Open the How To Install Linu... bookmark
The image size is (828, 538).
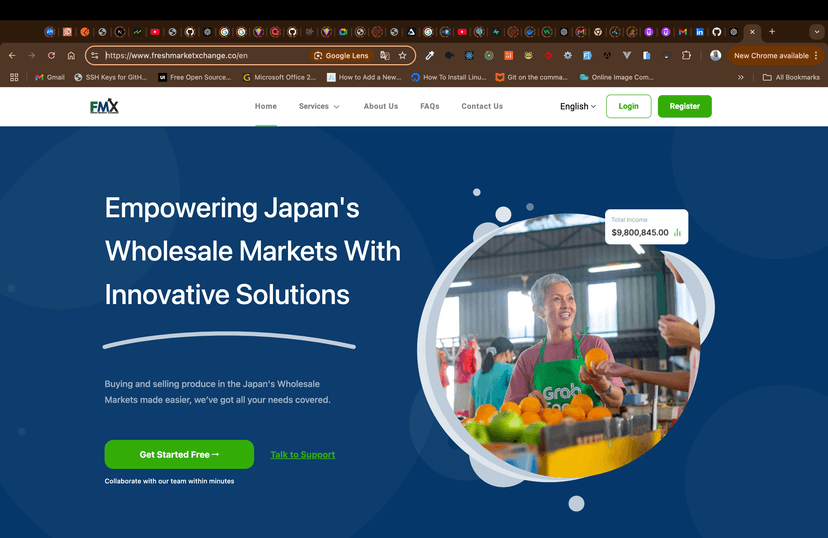(x=448, y=77)
